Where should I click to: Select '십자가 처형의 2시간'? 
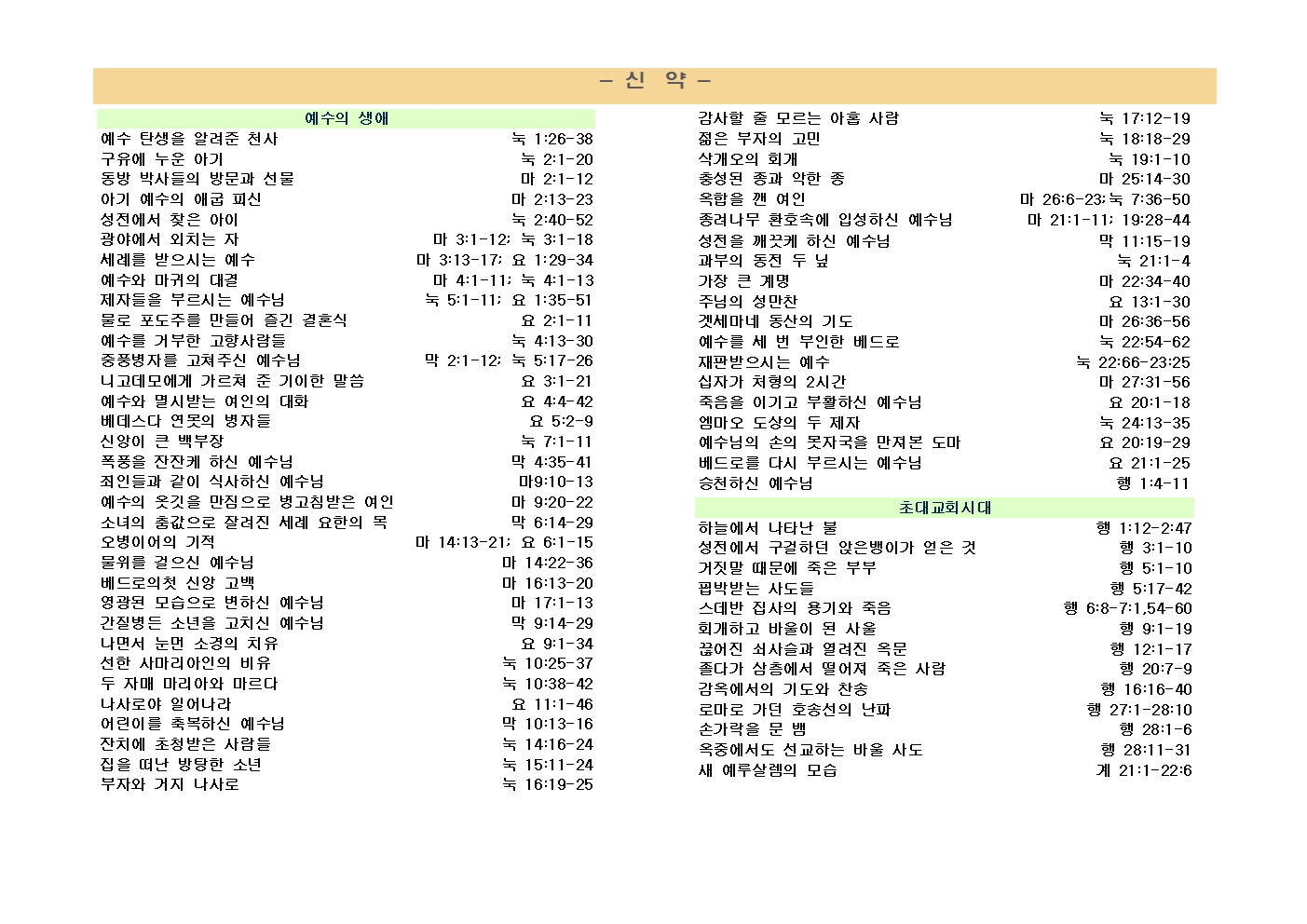(771, 382)
